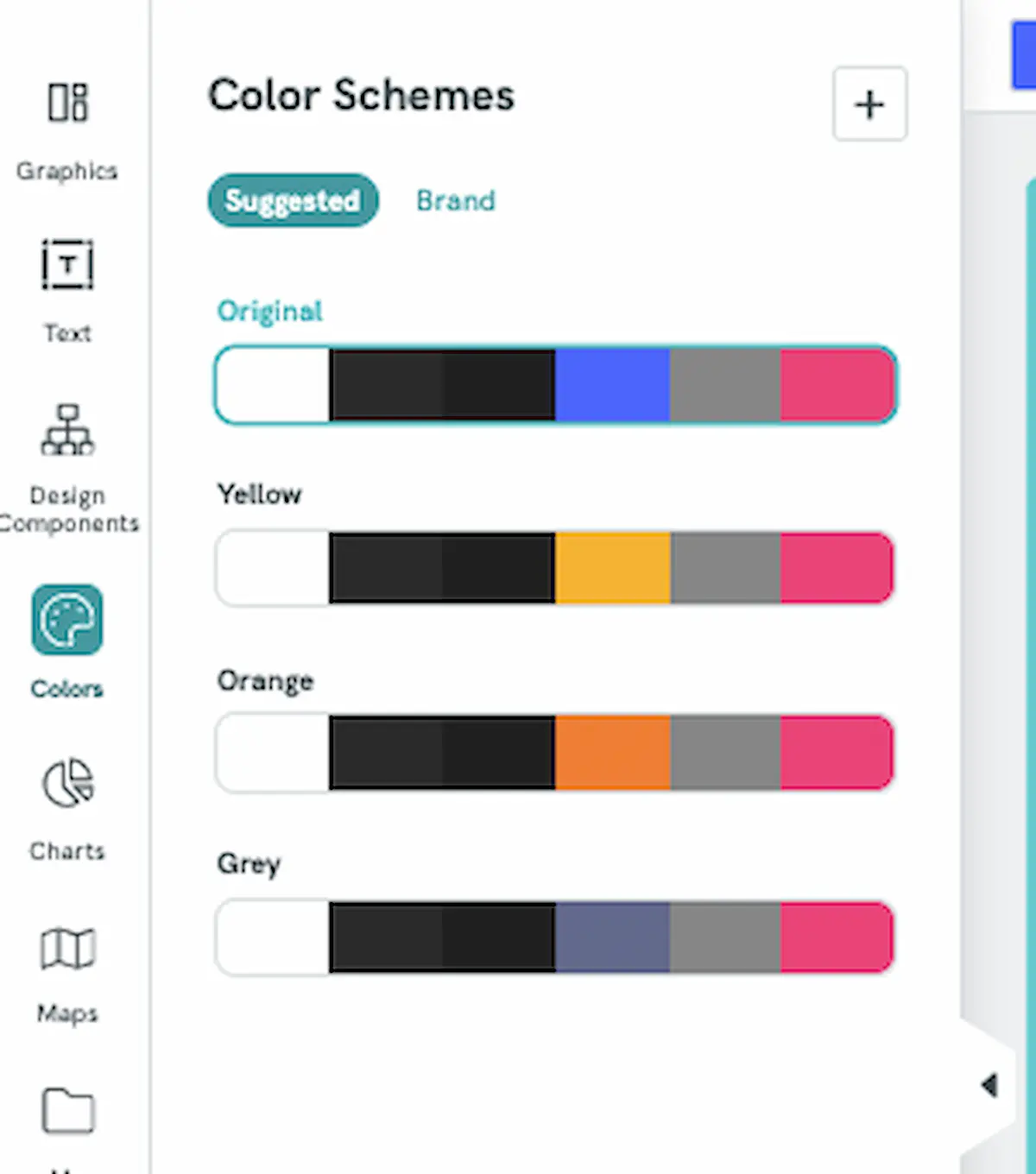The height and width of the screenshot is (1174, 1036).
Task: Click the blue swatch in Original scheme
Action: (612, 385)
